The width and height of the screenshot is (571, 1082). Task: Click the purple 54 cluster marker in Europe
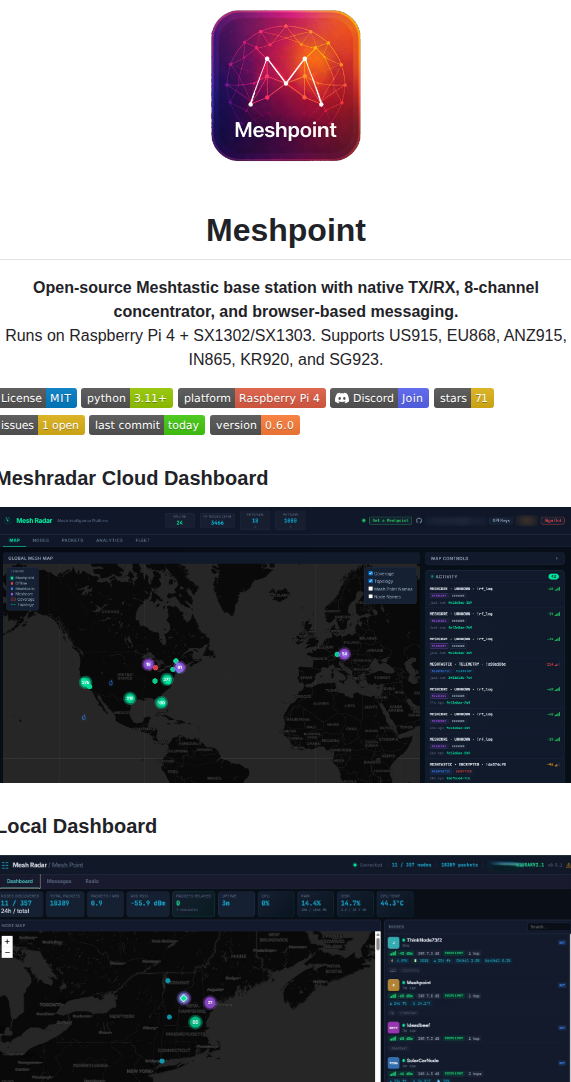(x=345, y=653)
